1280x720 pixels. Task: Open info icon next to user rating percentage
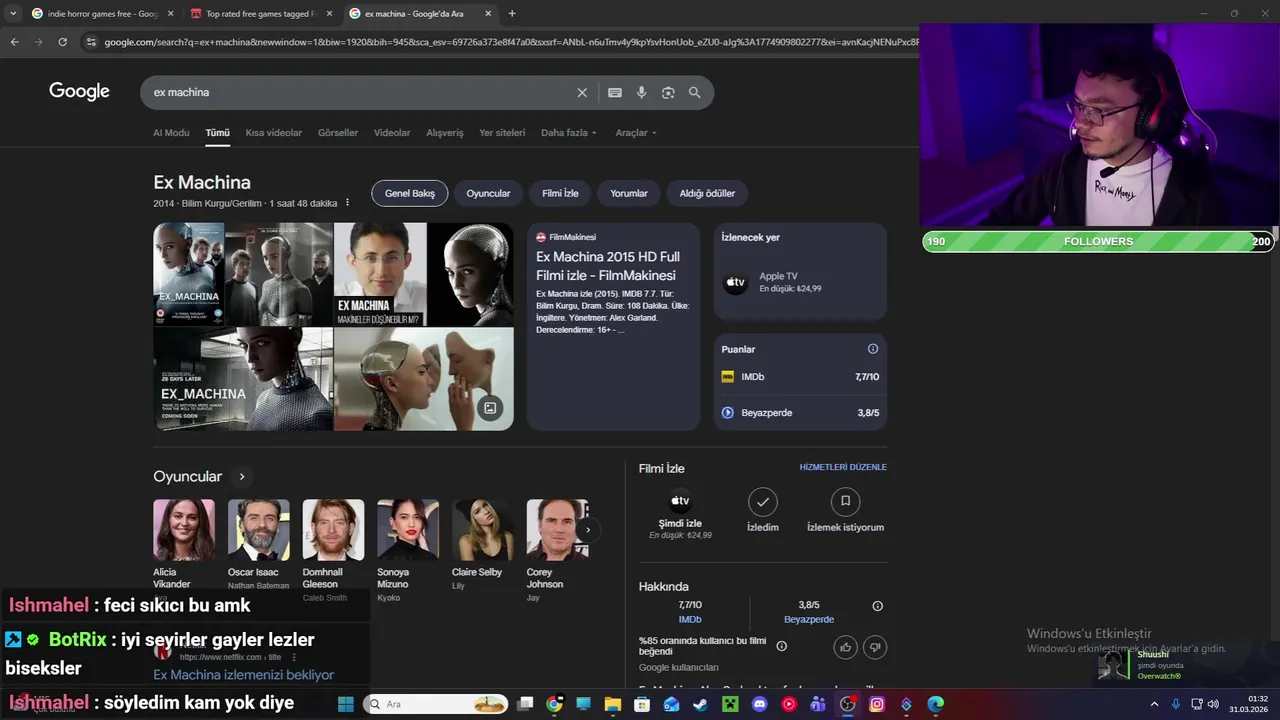coord(782,646)
